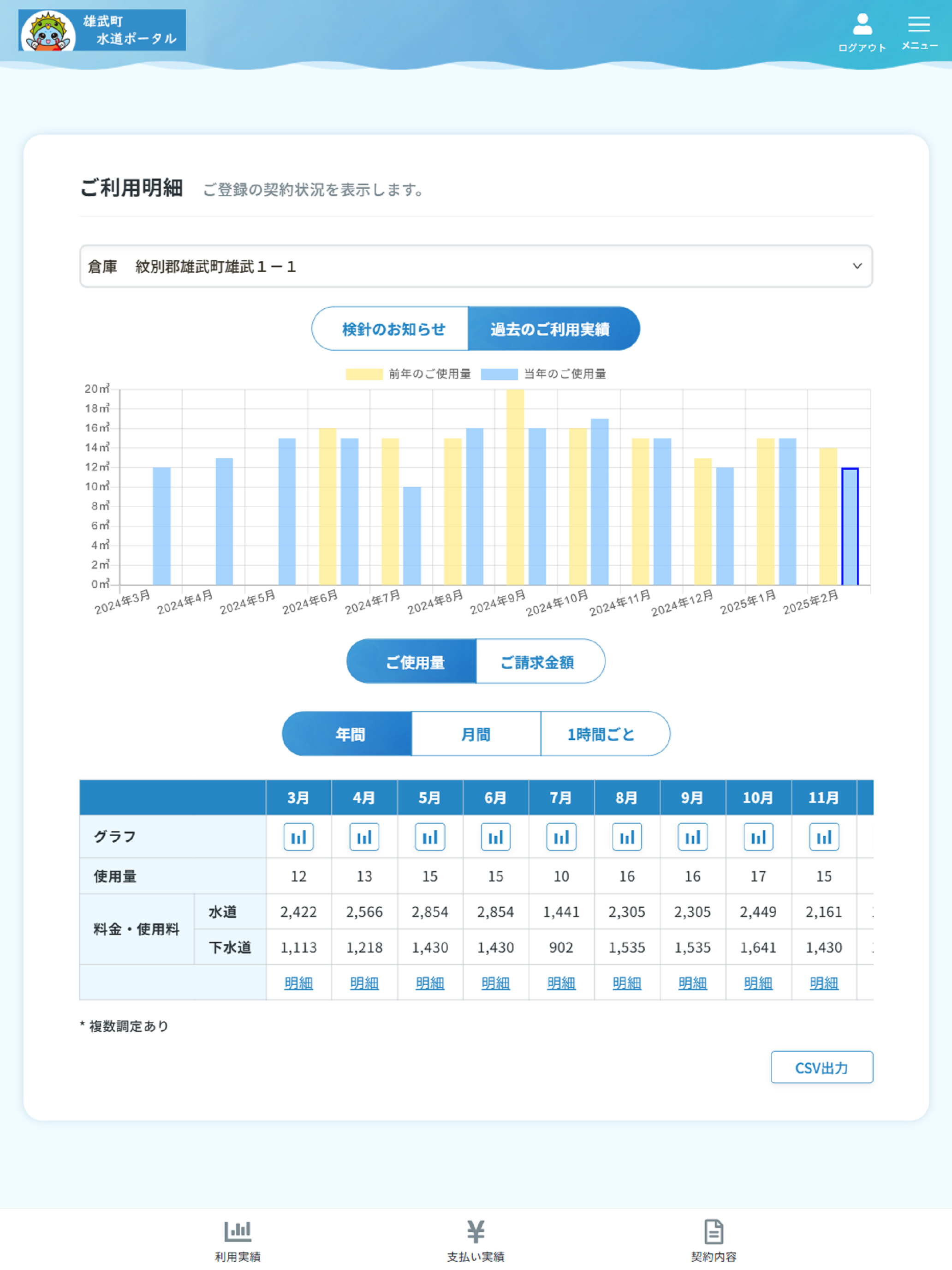Toggle 当年のご使用量 legend swatch
The image size is (952, 1270).
coord(499,374)
